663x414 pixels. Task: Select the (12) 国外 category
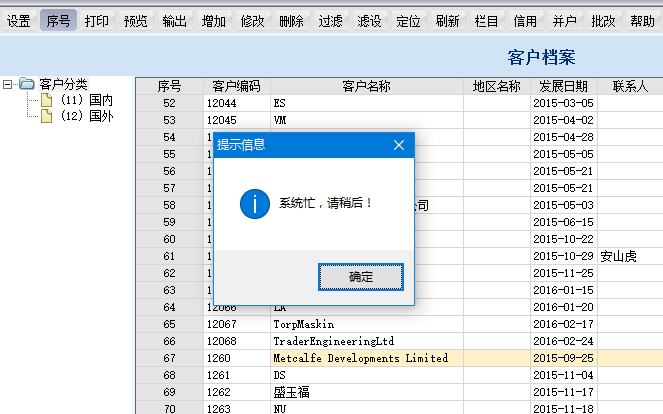87,116
